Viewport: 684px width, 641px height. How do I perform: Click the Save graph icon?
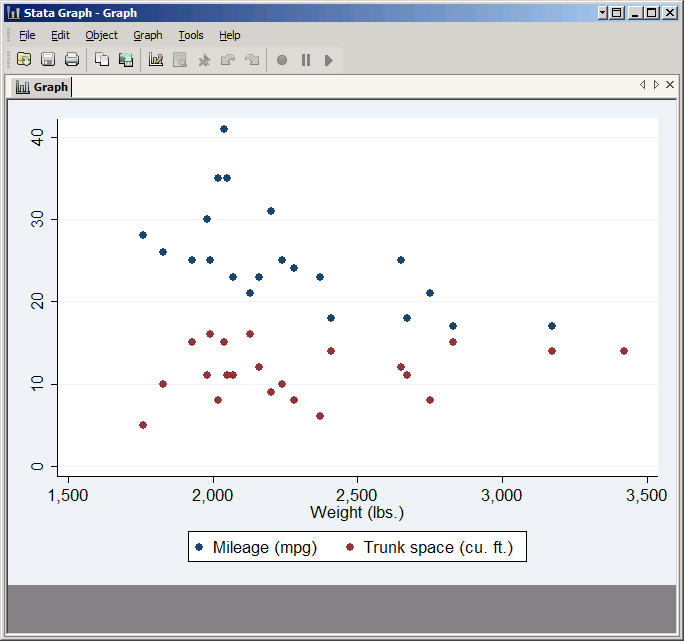click(48, 60)
